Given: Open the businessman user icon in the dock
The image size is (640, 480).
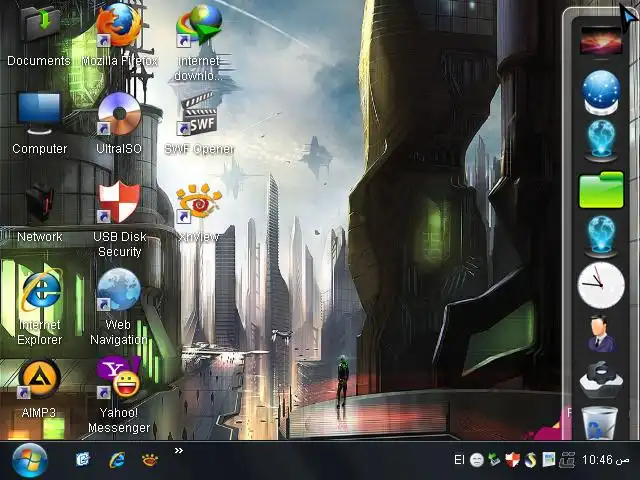Looking at the screenshot, I should (601, 334).
